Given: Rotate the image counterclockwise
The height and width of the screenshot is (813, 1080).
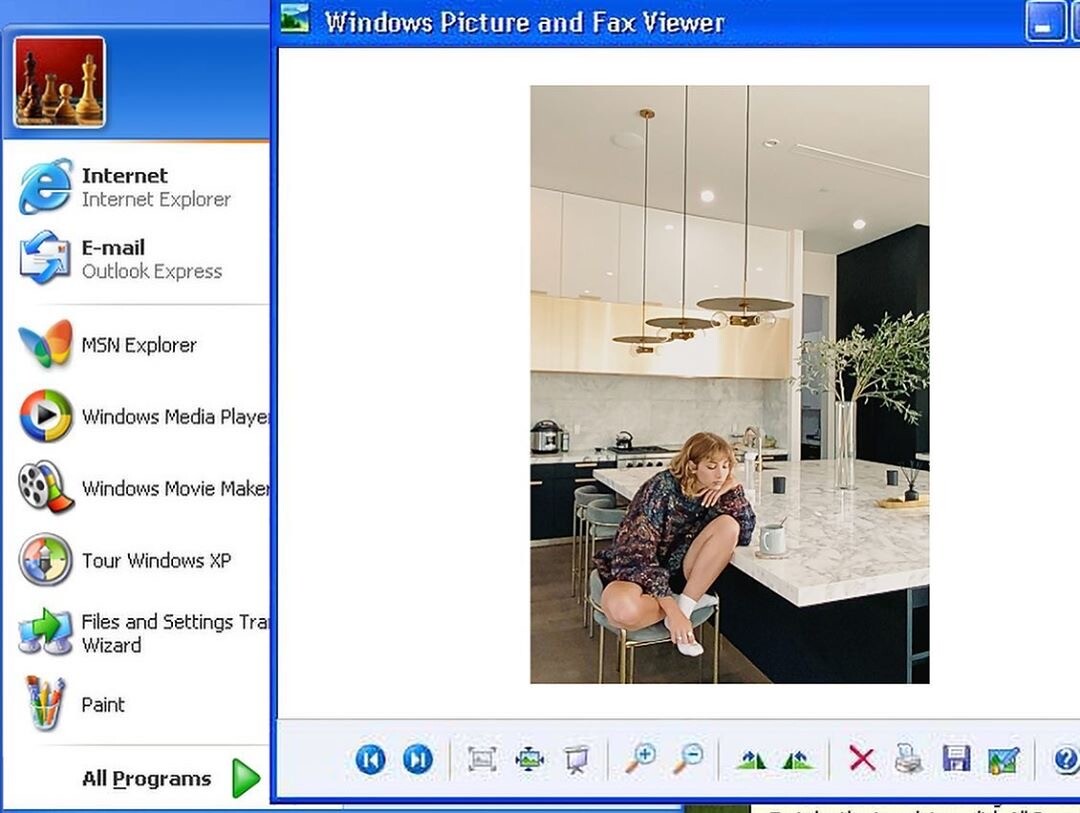Looking at the screenshot, I should 797,760.
